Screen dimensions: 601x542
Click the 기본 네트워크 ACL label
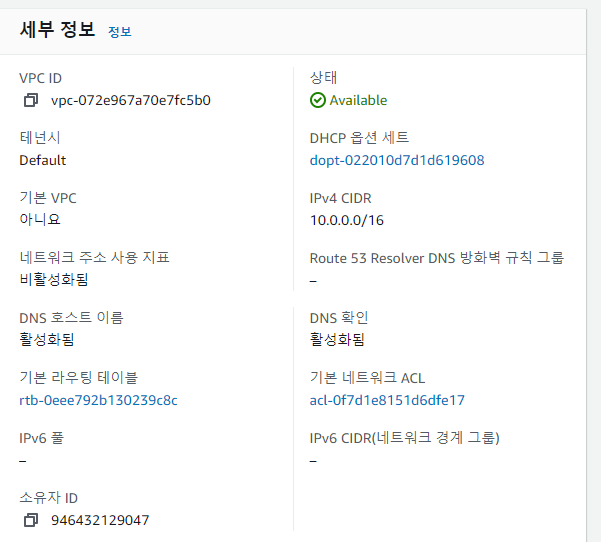click(x=367, y=378)
